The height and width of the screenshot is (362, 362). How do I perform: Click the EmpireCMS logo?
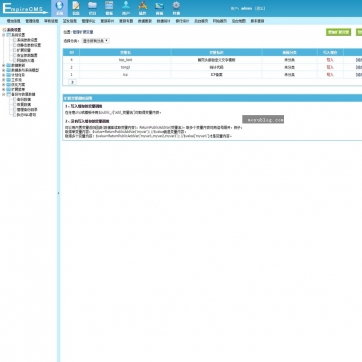click(x=25, y=9)
